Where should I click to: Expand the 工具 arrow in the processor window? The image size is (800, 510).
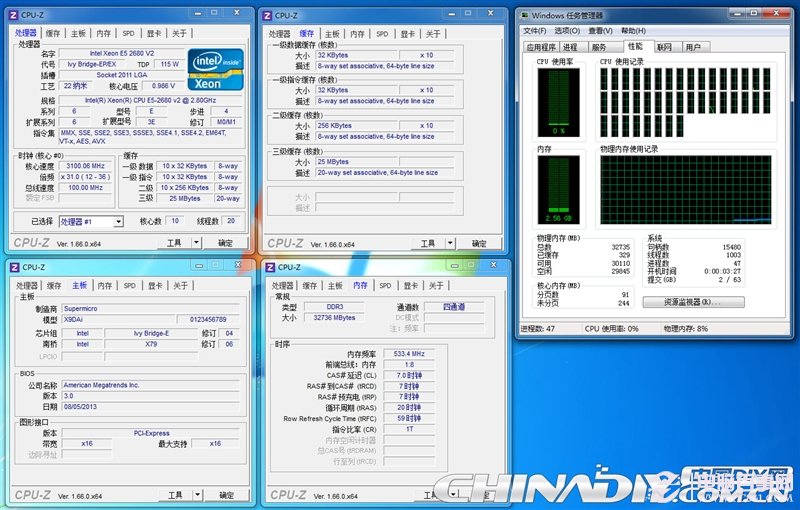click(196, 243)
